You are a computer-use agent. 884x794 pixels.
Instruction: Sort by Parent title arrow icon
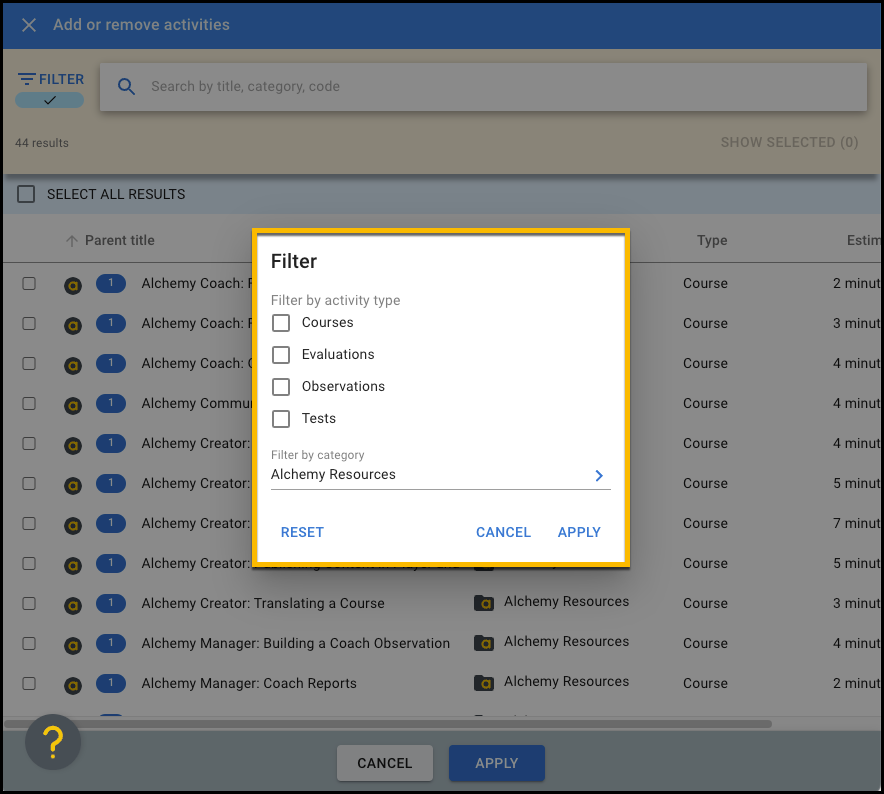tap(72, 241)
